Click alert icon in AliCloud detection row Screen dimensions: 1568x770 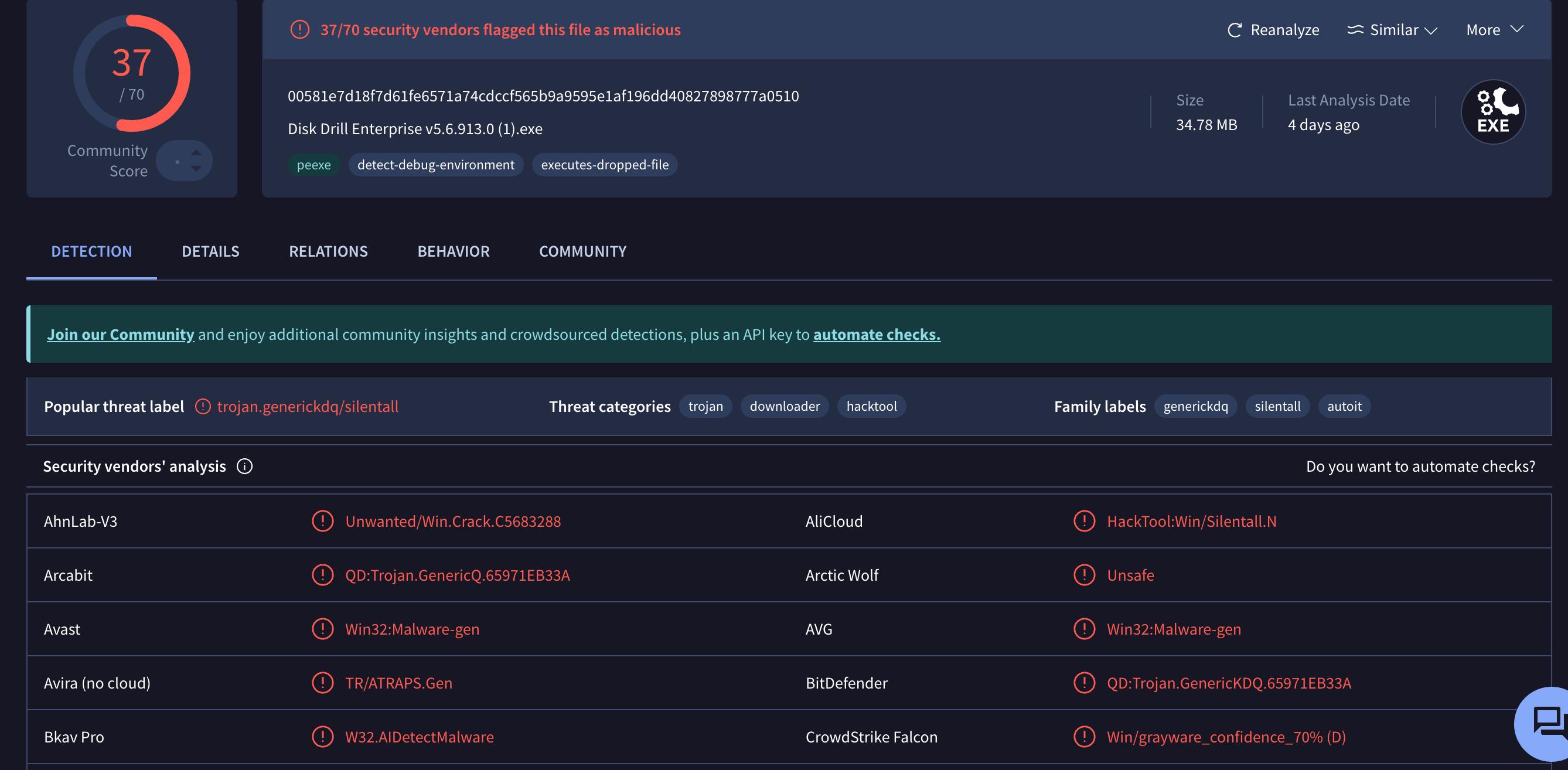(x=1083, y=521)
